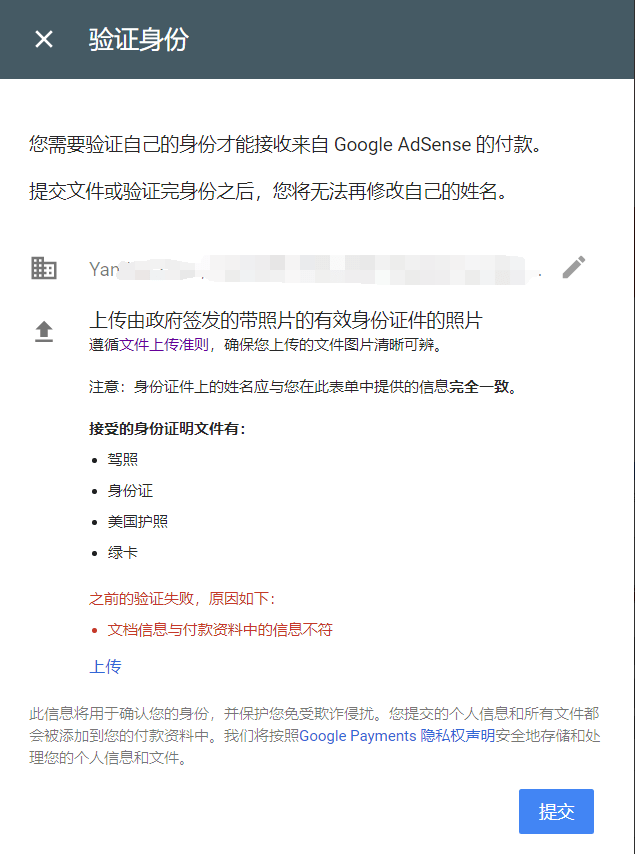635x854 pixels.
Task: Click the heading 上传由政府签发的带照片的有效身份证件的照片
Action: (x=285, y=320)
